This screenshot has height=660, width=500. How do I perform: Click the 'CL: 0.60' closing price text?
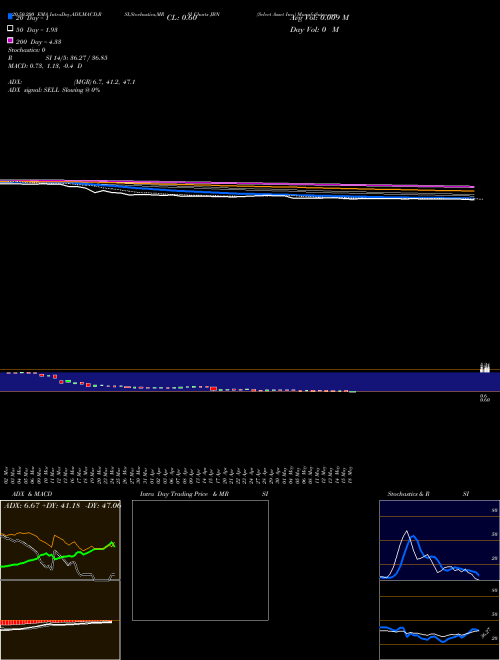click(182, 18)
